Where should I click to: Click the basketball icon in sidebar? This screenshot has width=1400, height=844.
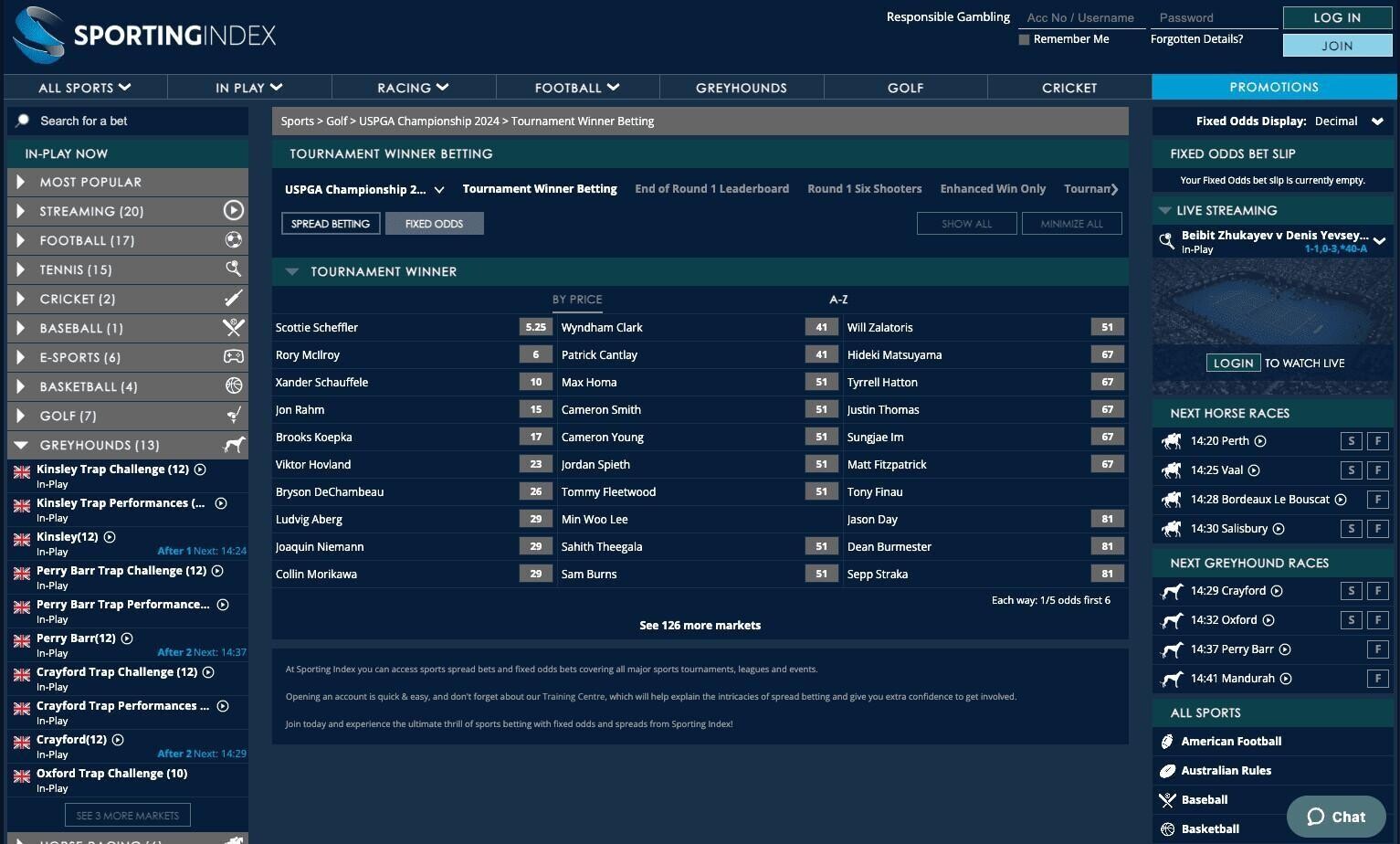[234, 386]
